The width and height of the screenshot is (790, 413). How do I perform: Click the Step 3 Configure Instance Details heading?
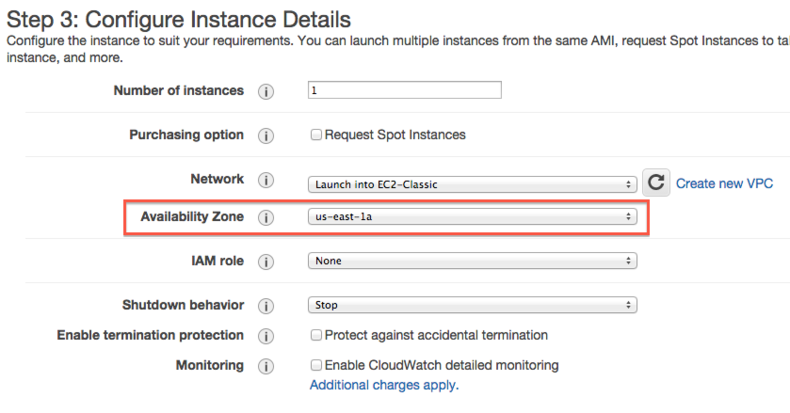(x=179, y=18)
